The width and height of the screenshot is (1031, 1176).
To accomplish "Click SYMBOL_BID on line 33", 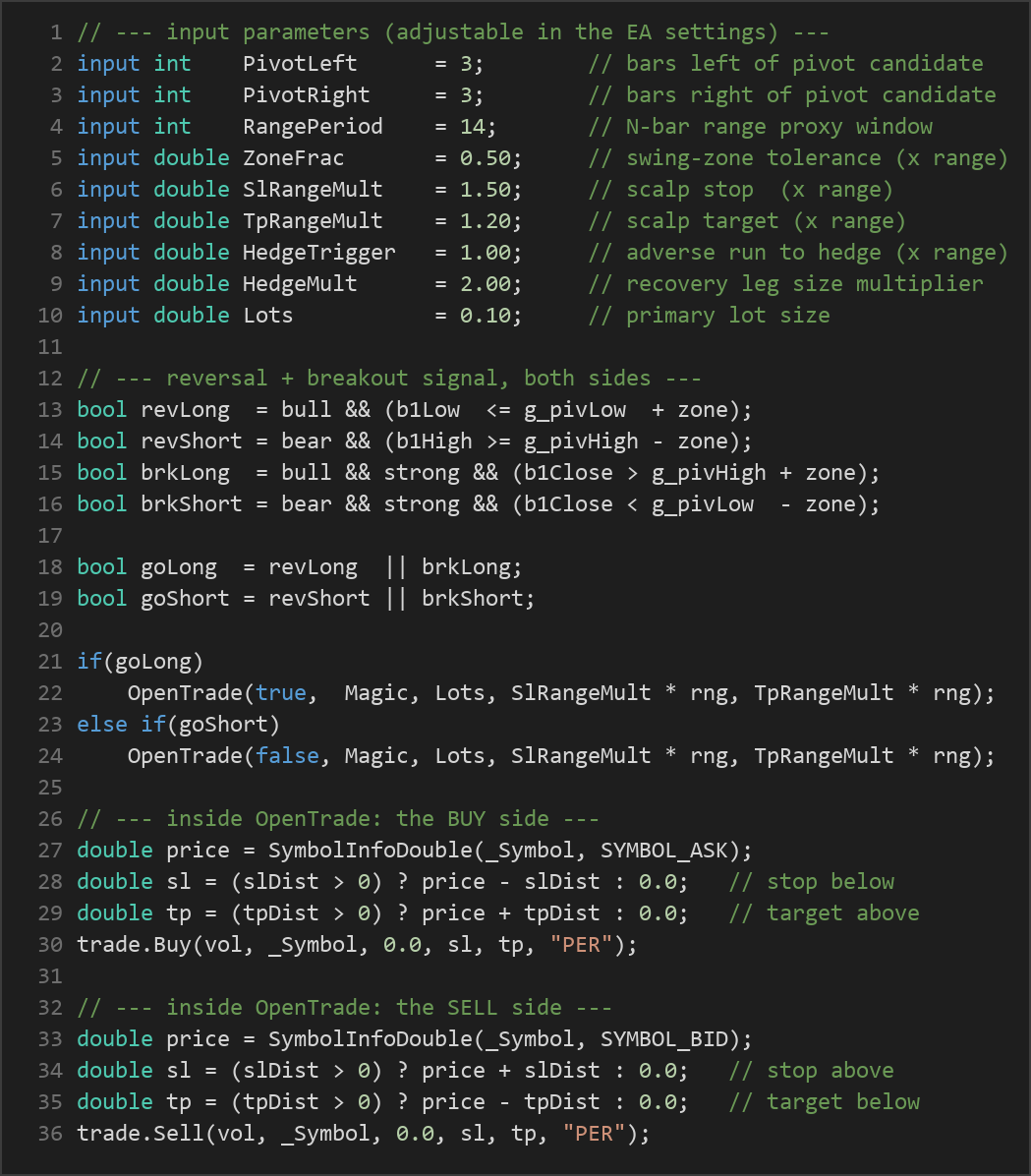I will (663, 1040).
